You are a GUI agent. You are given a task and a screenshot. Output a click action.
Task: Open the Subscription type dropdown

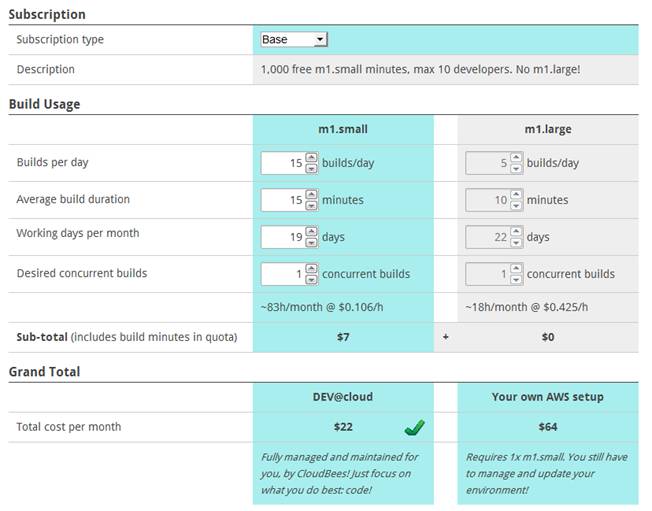[293, 40]
